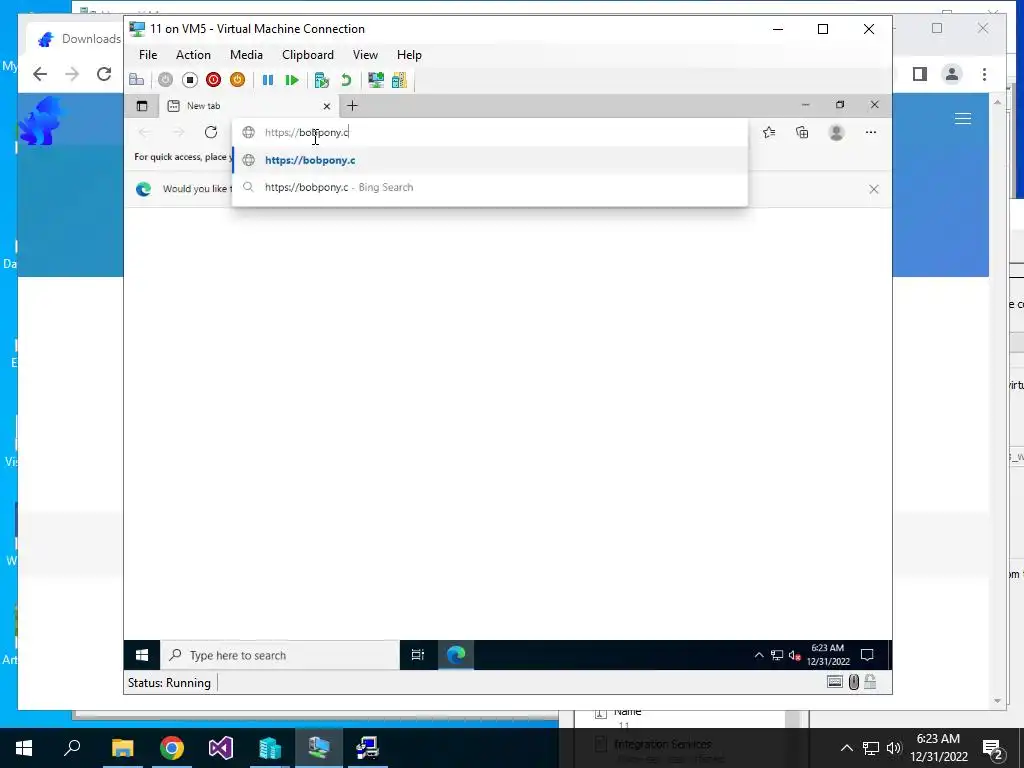Select the Downloads tab in Chrome
Image resolution: width=1024 pixels, height=768 pixels.
(76, 39)
